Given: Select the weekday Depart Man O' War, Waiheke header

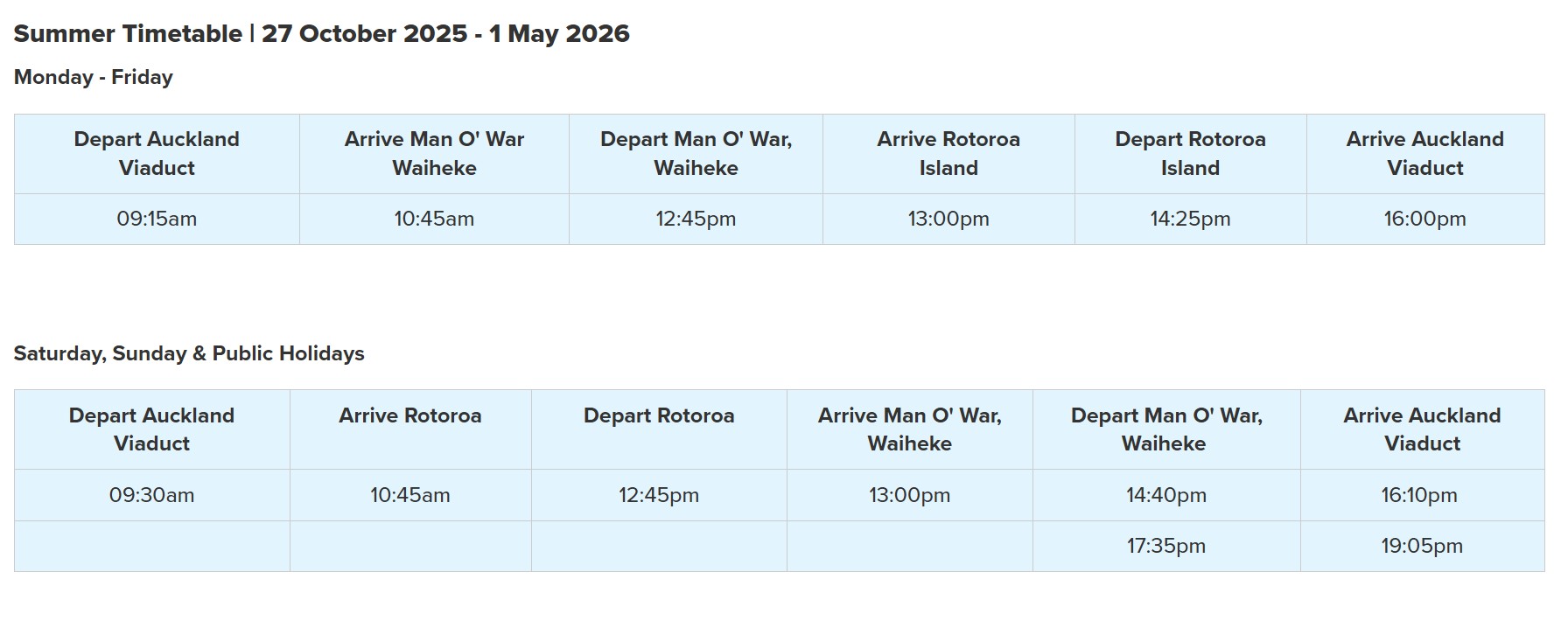Looking at the screenshot, I should (696, 153).
